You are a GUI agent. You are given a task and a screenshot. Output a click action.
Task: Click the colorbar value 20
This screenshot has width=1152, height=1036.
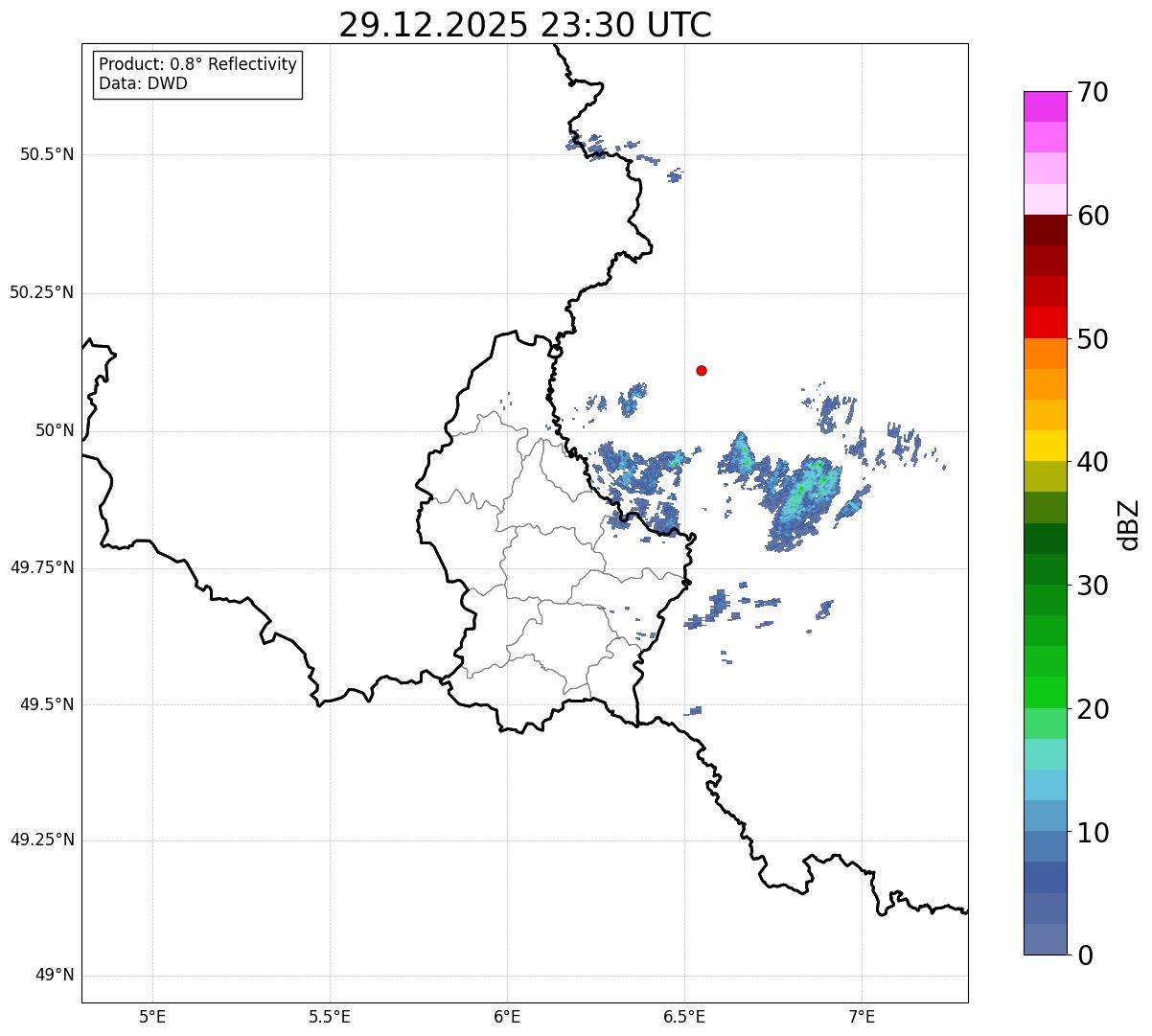point(1093,709)
